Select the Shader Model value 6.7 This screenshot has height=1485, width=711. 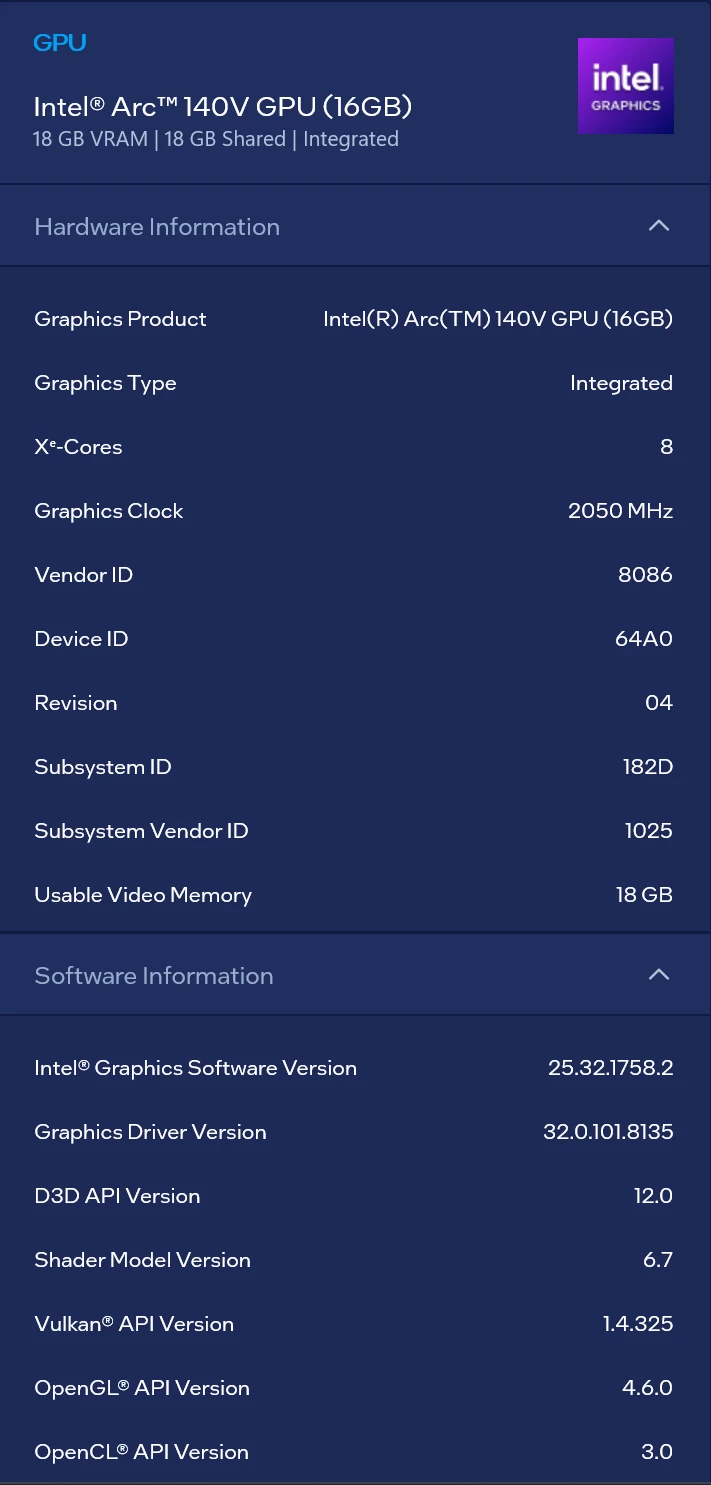[658, 1260]
